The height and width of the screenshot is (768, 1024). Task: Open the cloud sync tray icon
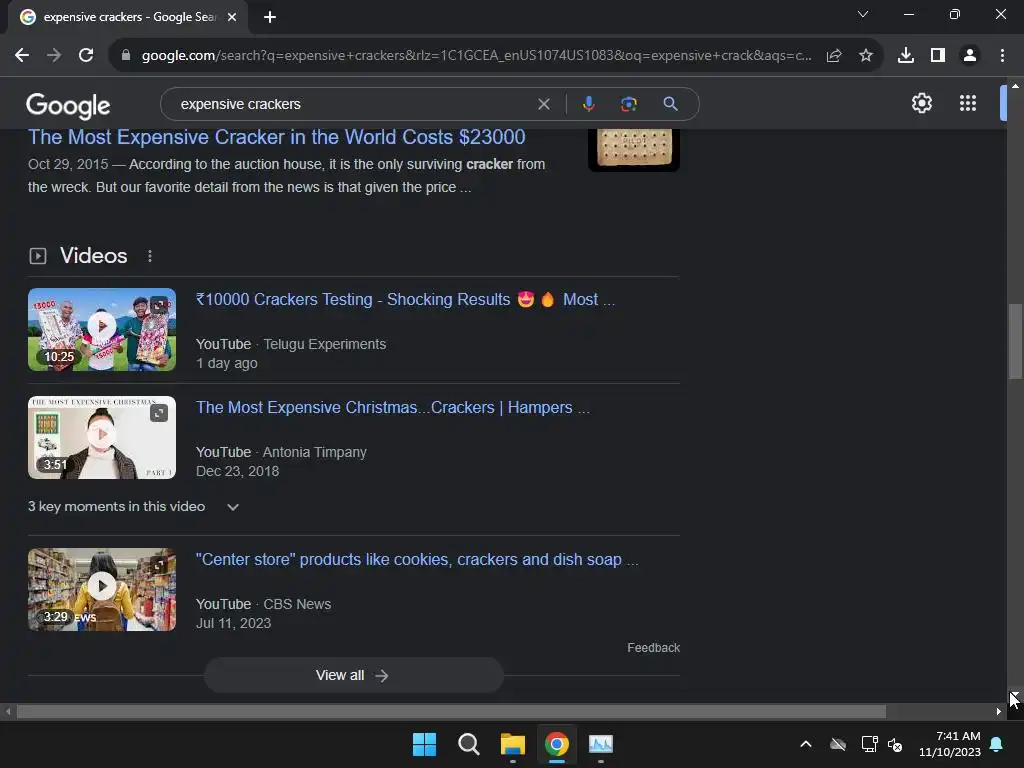coord(838,744)
